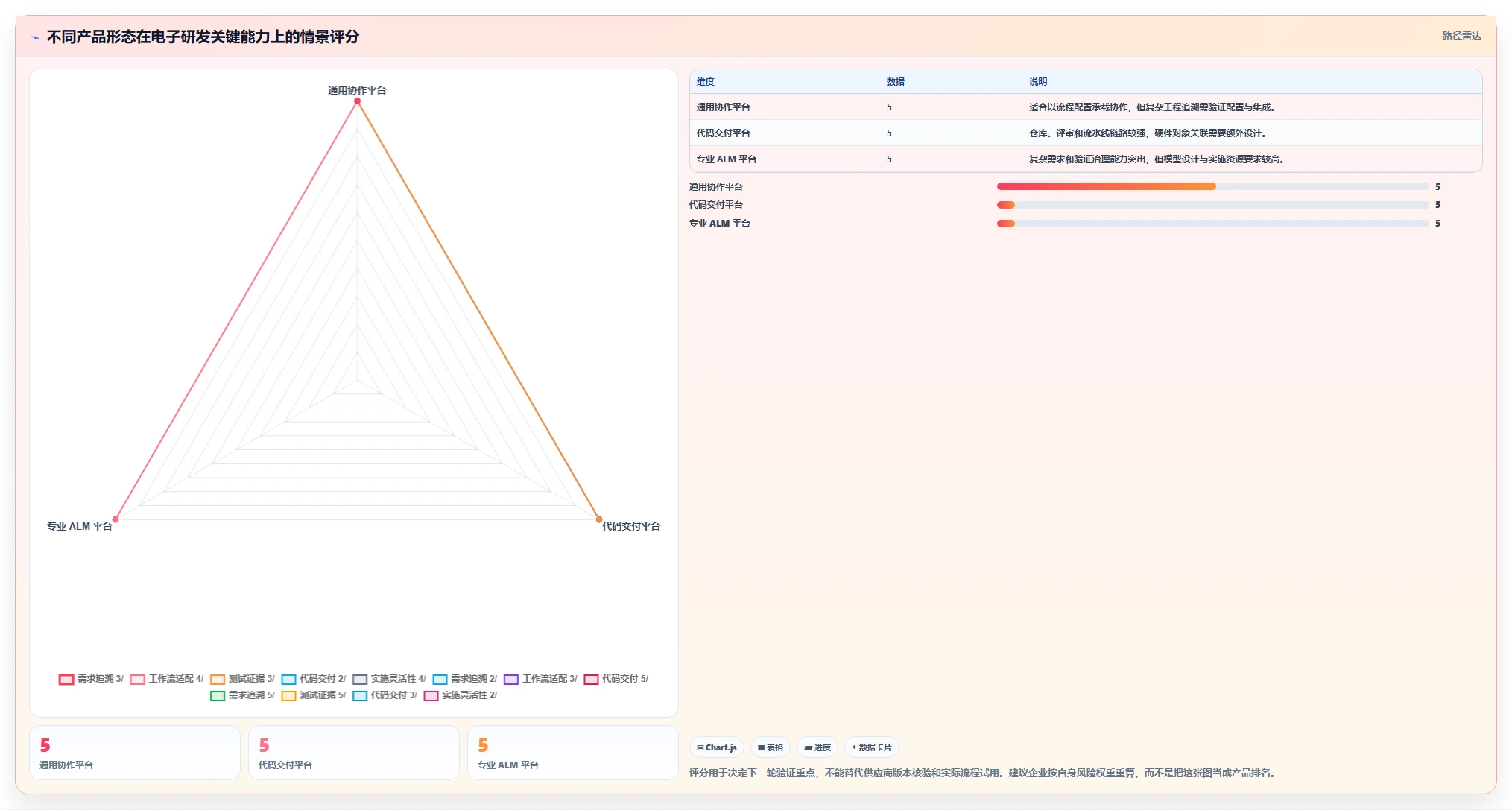Toggle the 需求追溯 5/ legend series
This screenshot has width=1512, height=810.
coord(242,695)
